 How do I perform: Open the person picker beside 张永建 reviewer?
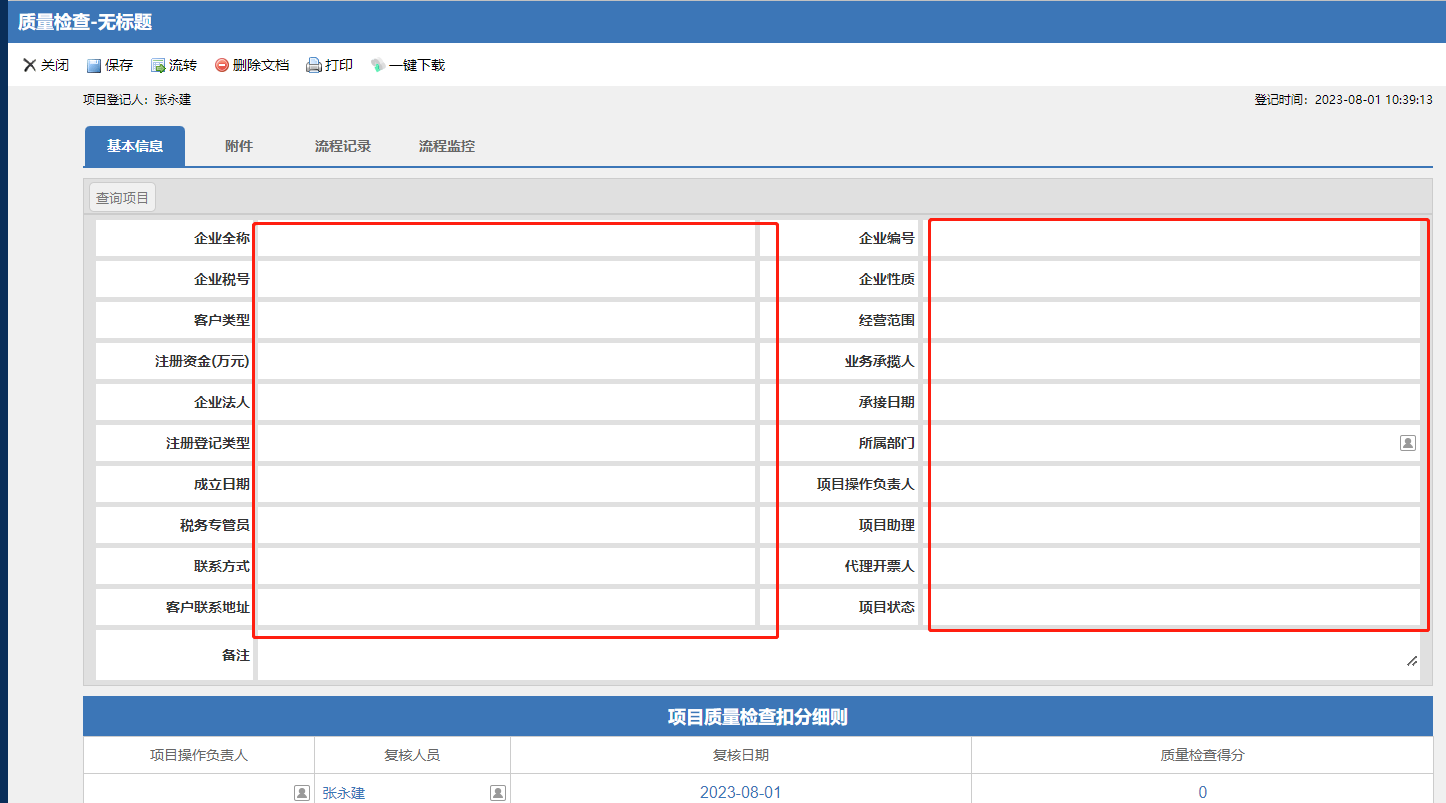click(x=498, y=793)
